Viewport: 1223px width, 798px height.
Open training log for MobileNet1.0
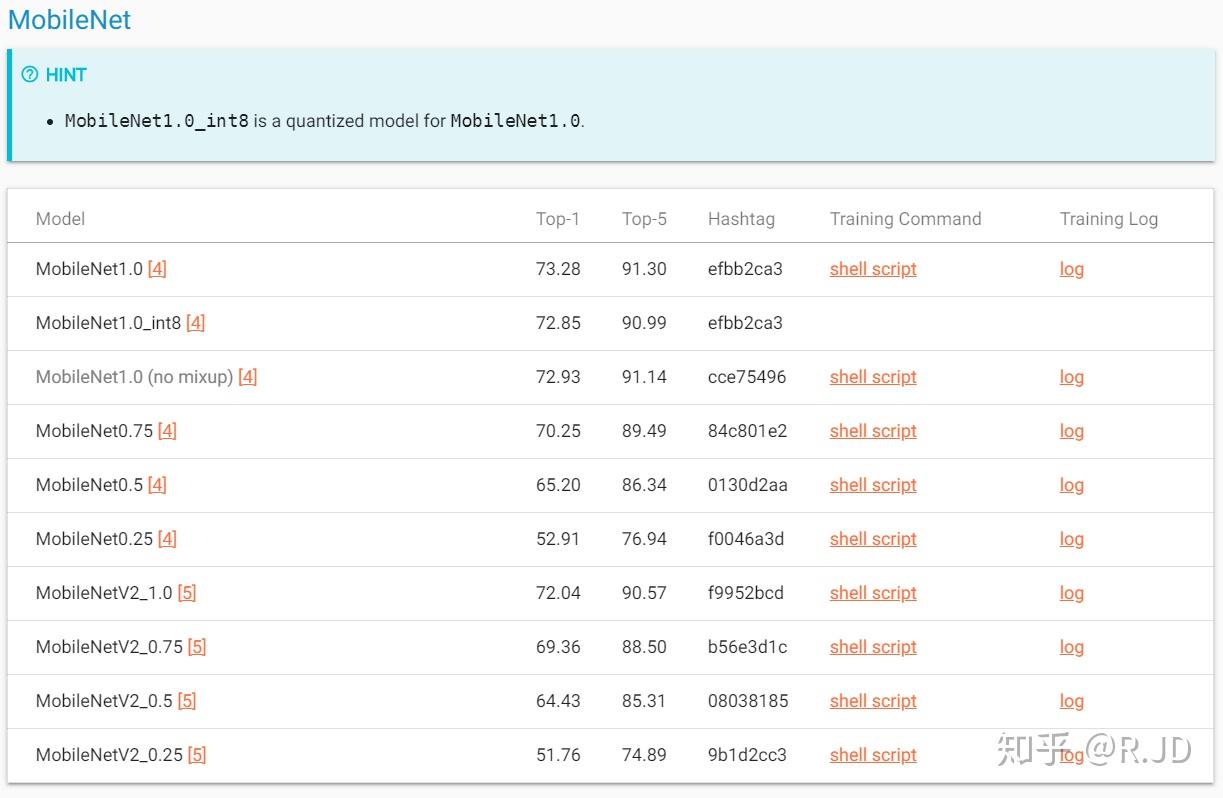pyautogui.click(x=1071, y=269)
